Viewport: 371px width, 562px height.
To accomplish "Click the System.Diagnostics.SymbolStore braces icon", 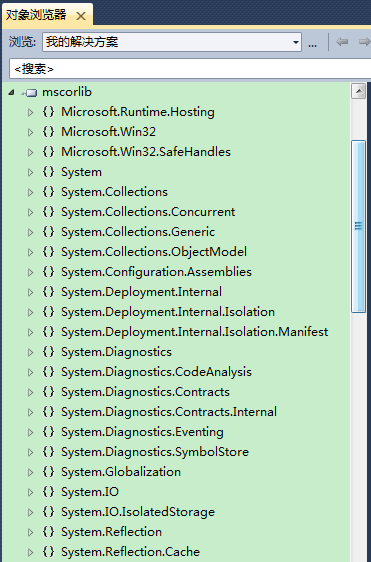I will [x=48, y=452].
